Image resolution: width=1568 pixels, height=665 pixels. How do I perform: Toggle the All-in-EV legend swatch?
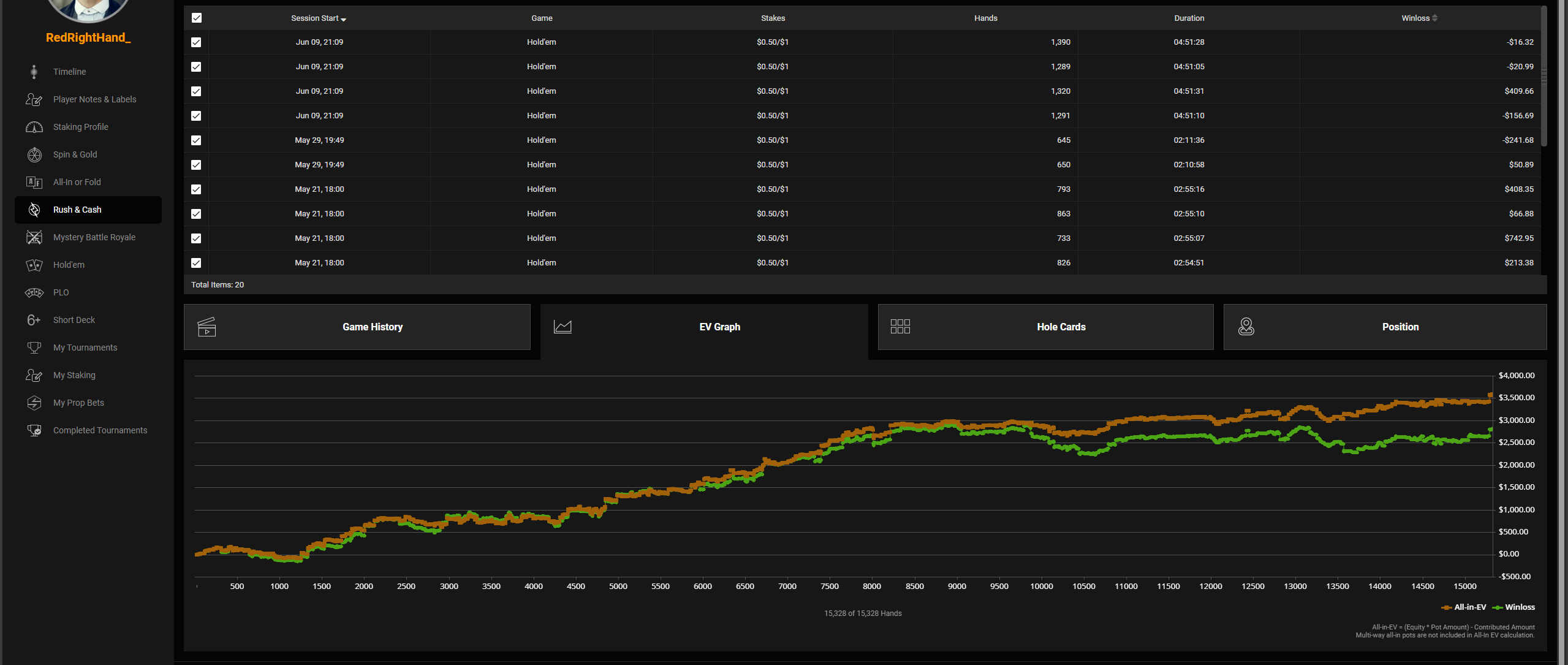[1447, 607]
